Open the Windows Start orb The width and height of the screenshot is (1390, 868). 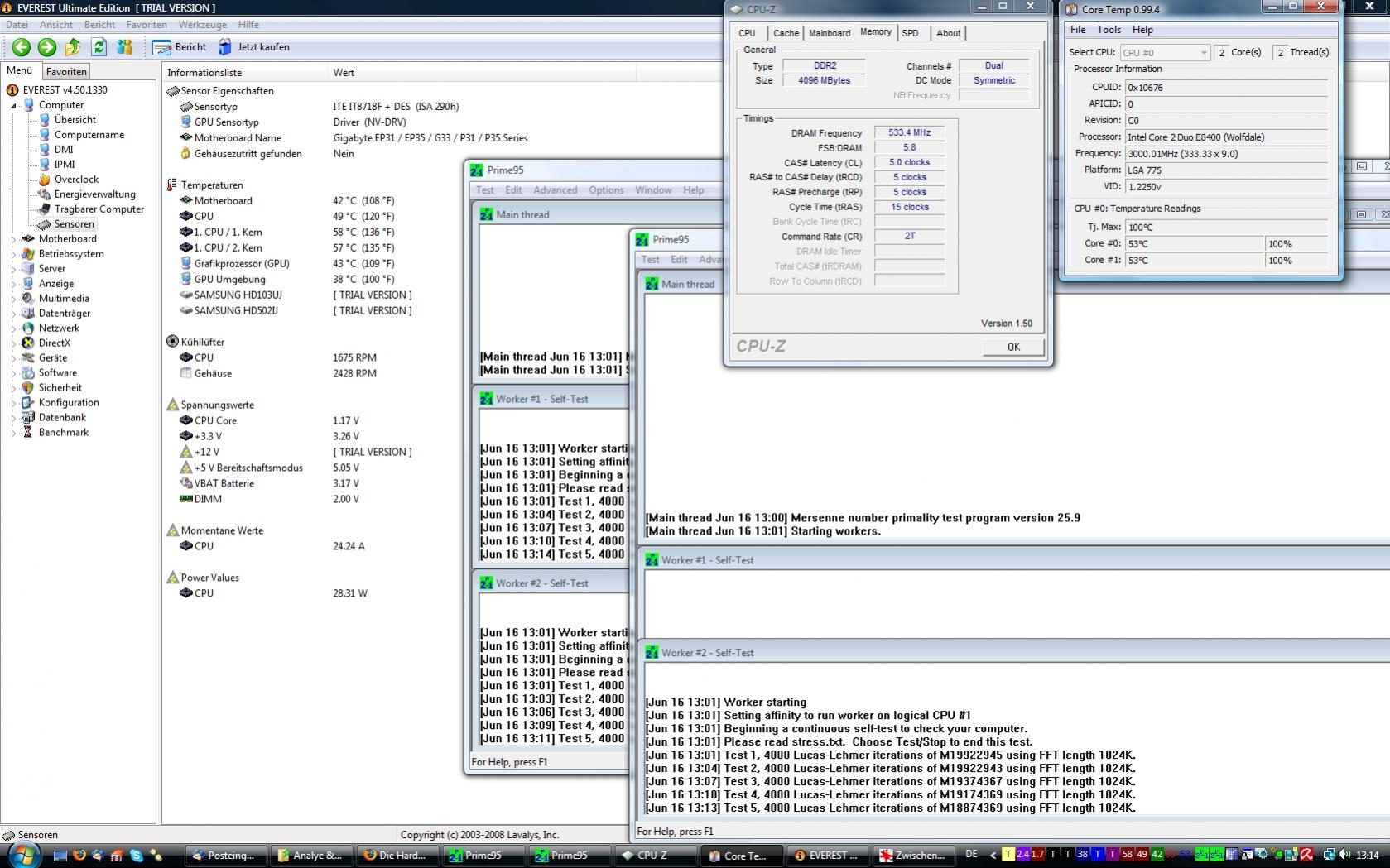tap(22, 855)
